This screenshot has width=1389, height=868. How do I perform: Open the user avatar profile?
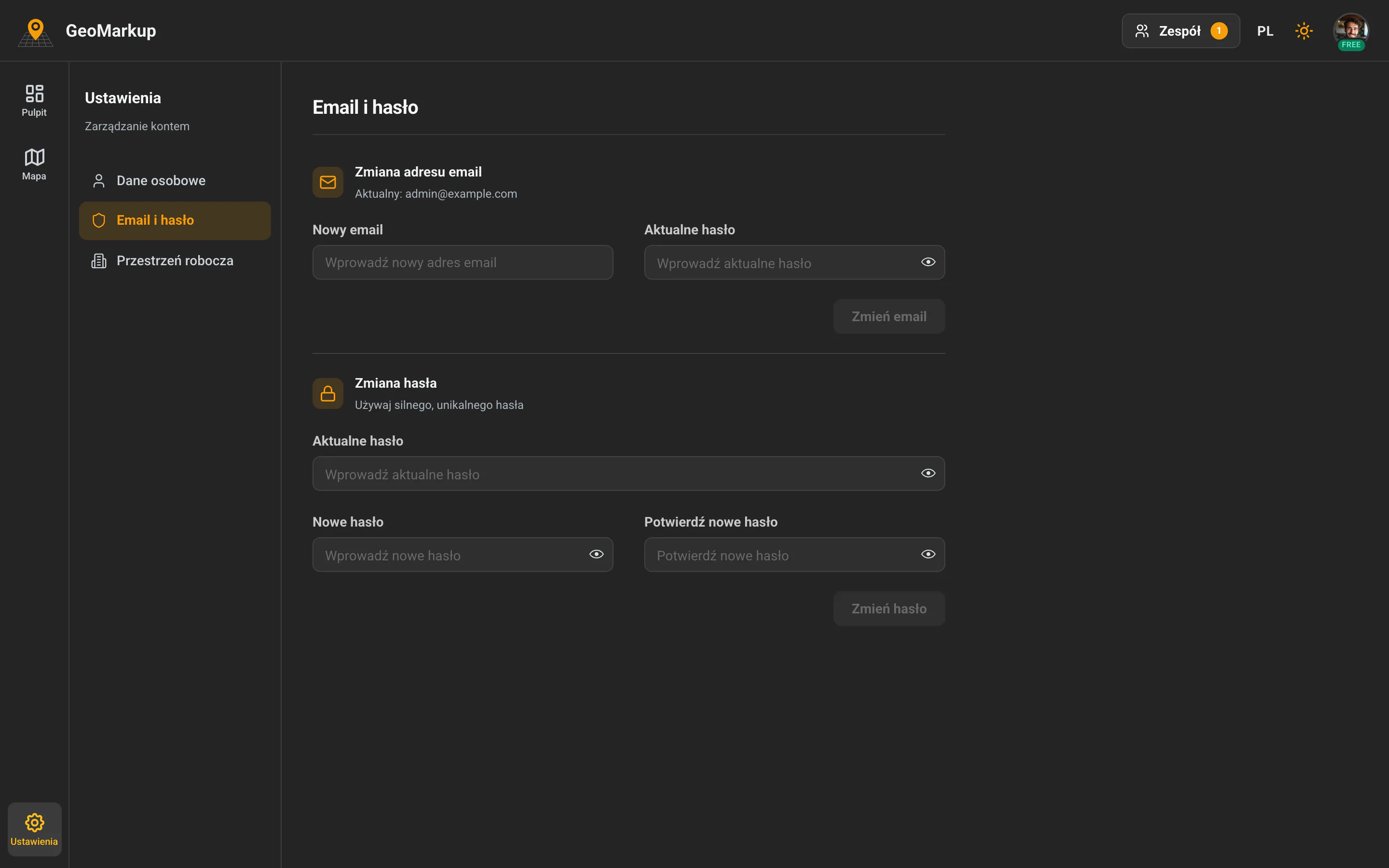(x=1350, y=30)
